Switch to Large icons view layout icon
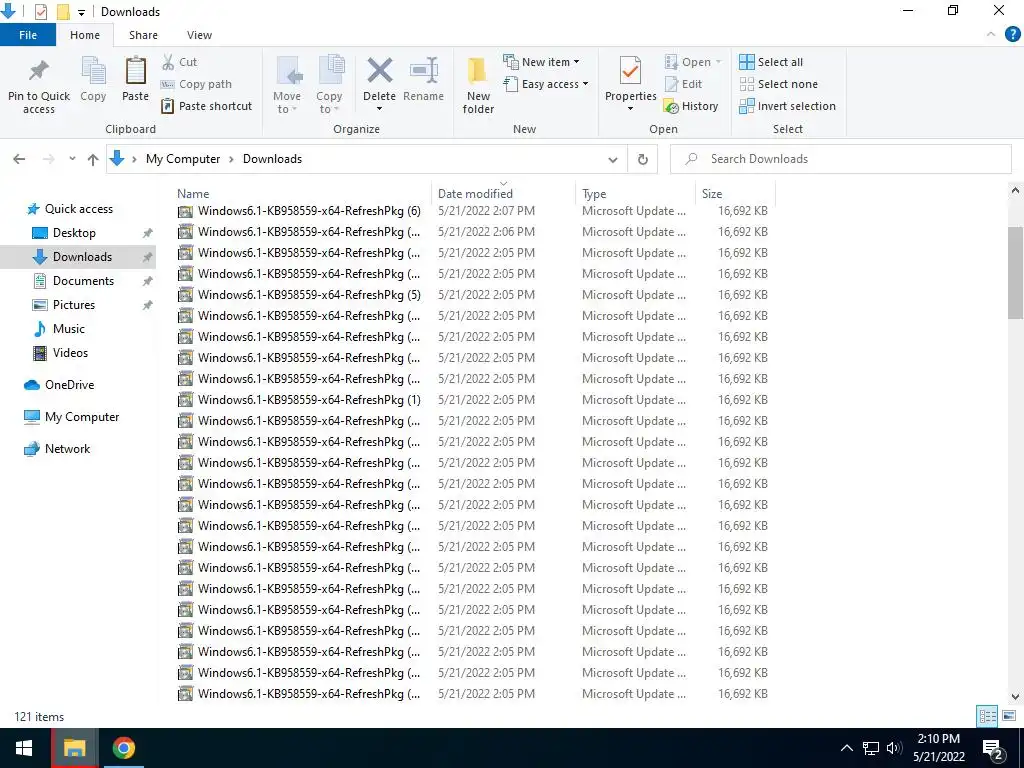The width and height of the screenshot is (1024, 768). (1009, 716)
